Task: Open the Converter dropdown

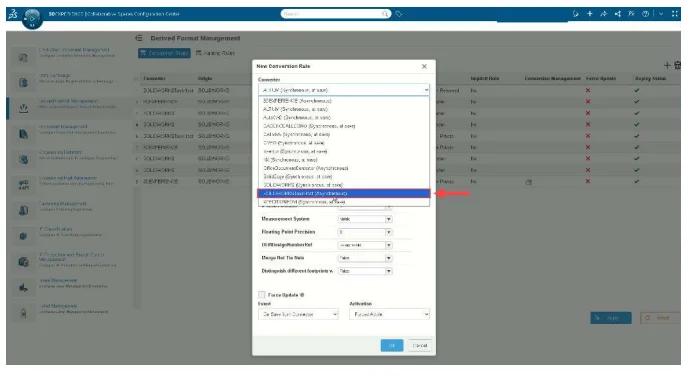Action: tap(344, 90)
